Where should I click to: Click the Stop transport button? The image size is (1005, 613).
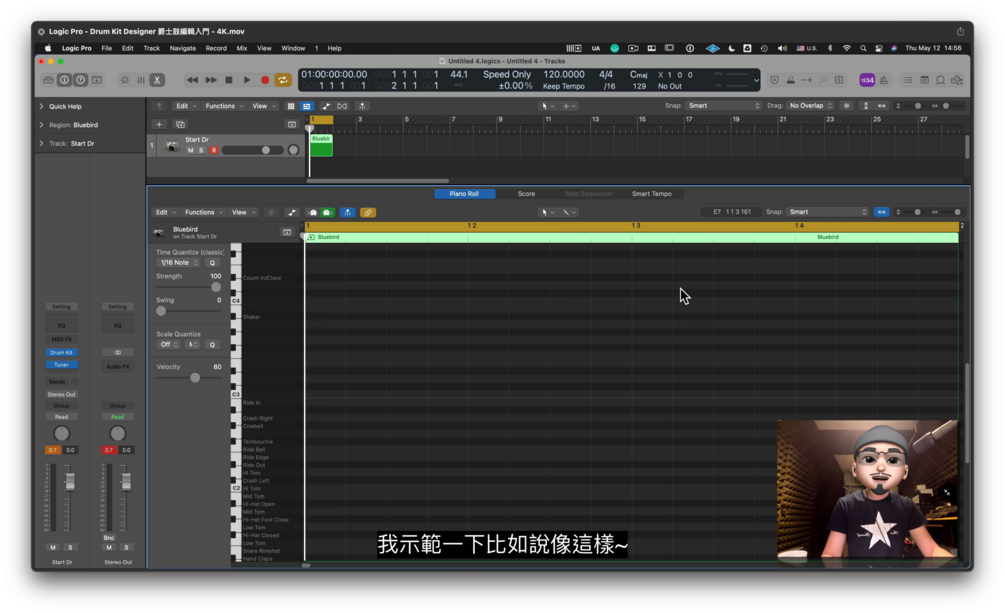(x=229, y=80)
